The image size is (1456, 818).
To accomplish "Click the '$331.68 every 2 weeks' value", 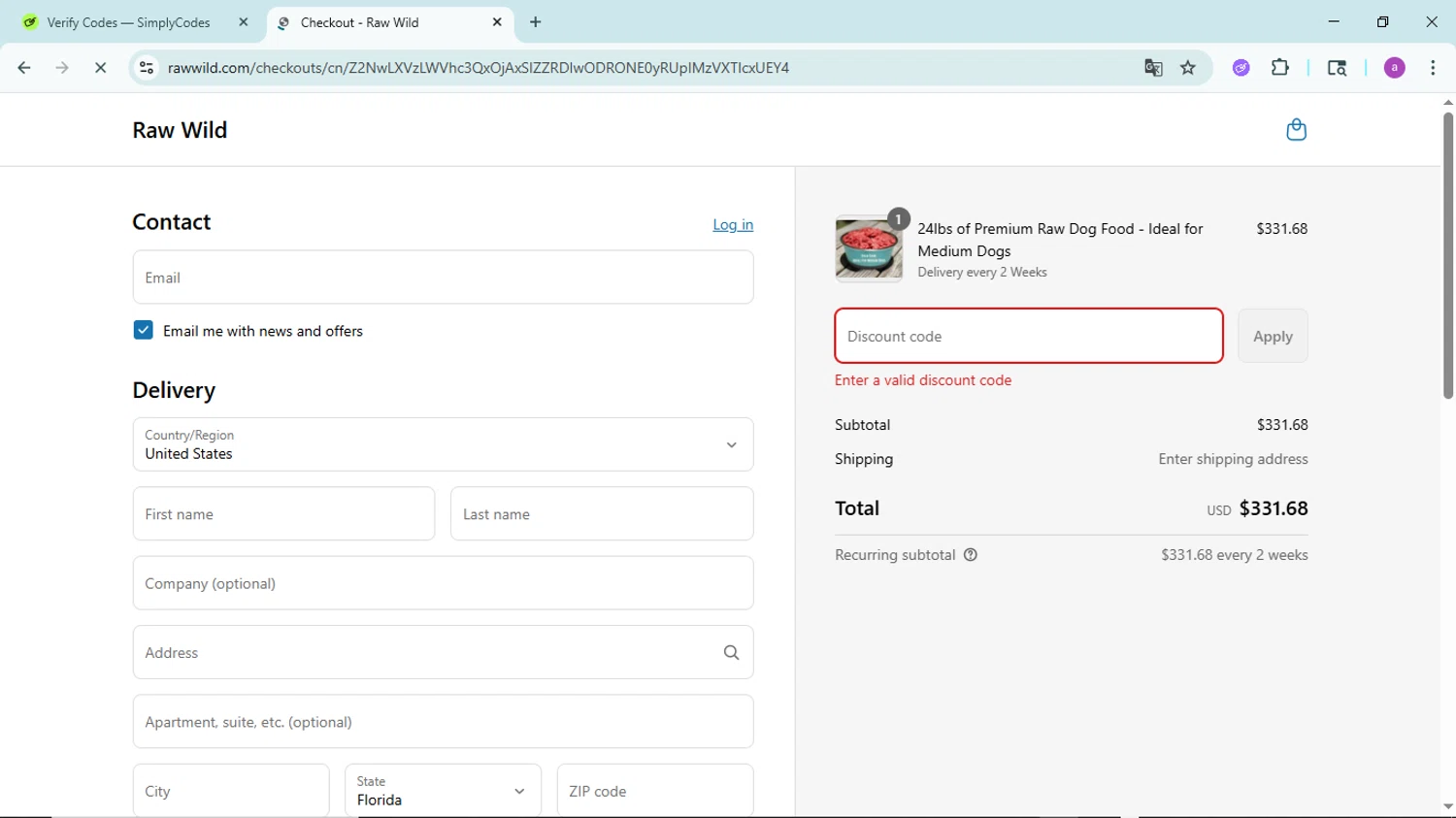I will pos(1235,555).
